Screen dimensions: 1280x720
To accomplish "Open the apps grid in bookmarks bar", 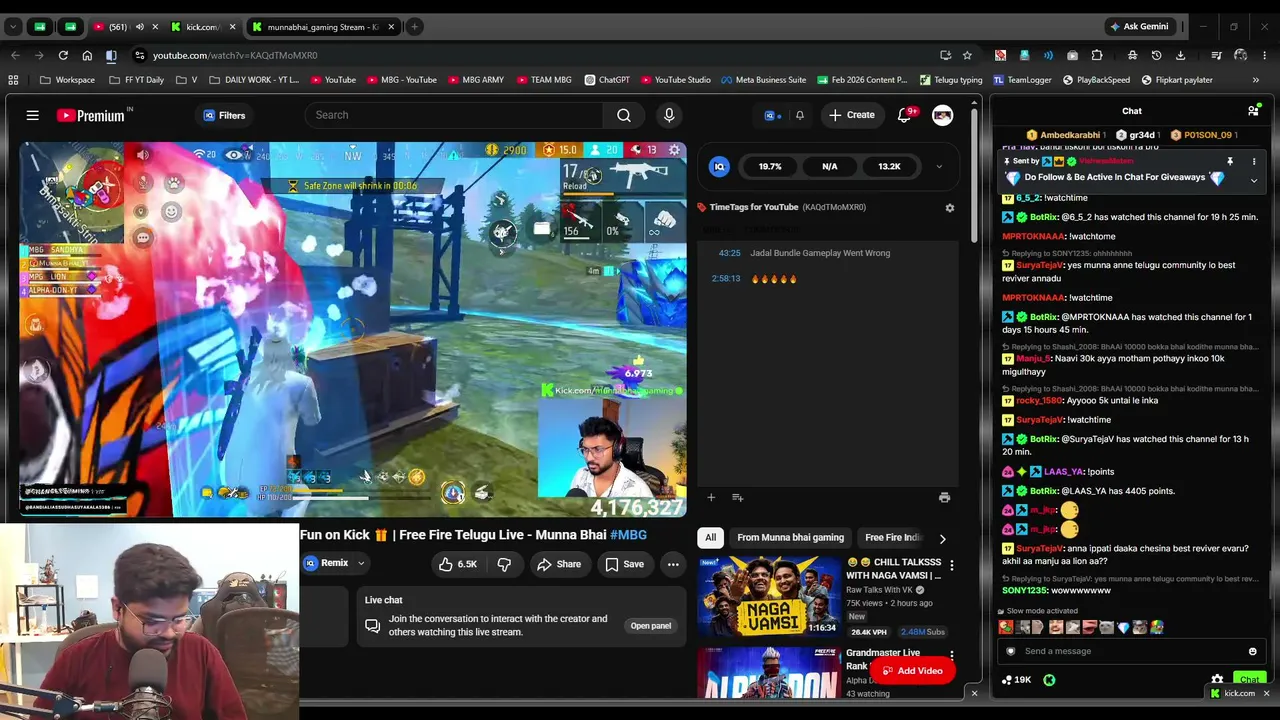I will tap(13, 80).
